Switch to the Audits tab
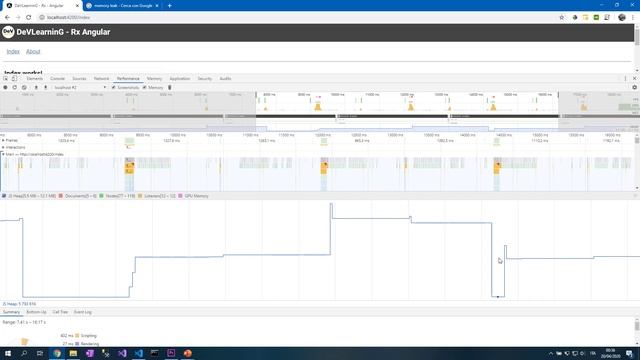The height and width of the screenshot is (360, 640). click(225, 78)
